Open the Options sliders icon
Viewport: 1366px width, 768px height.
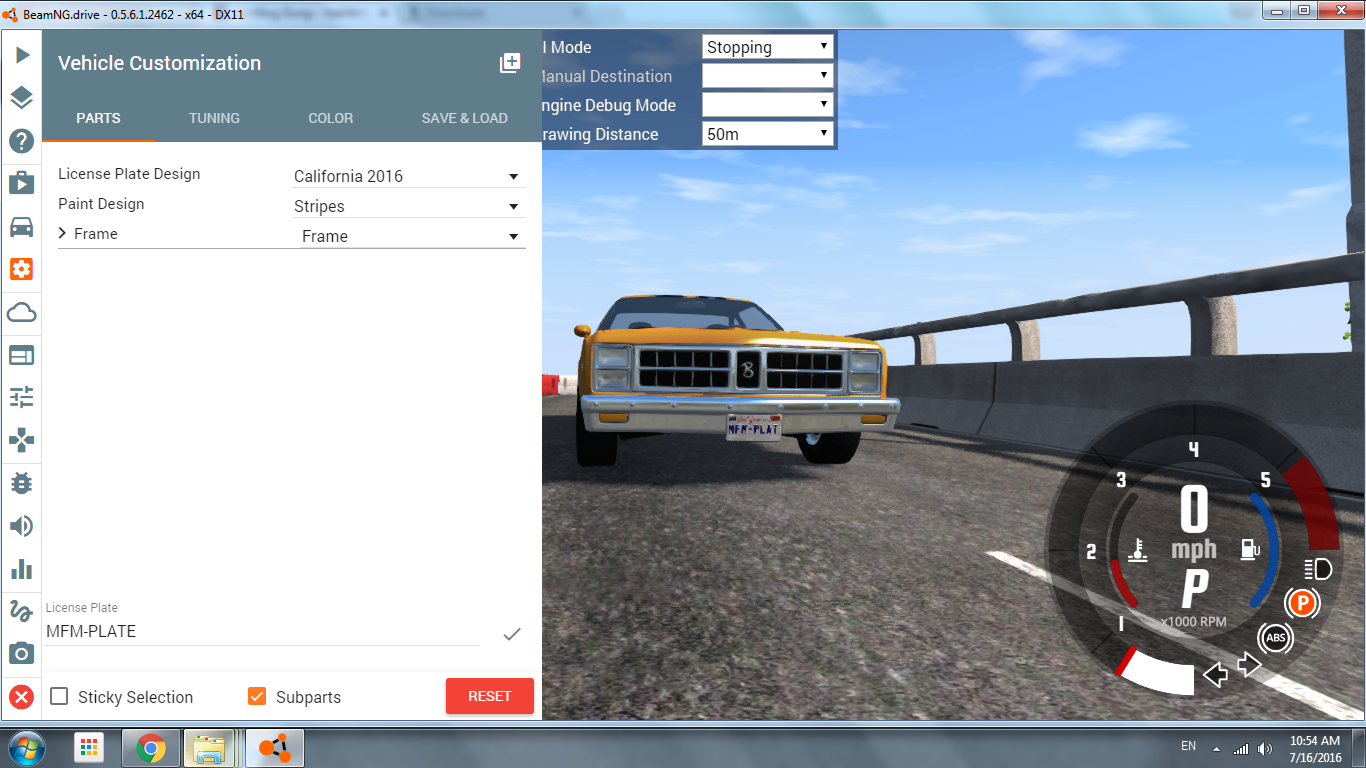coord(22,397)
